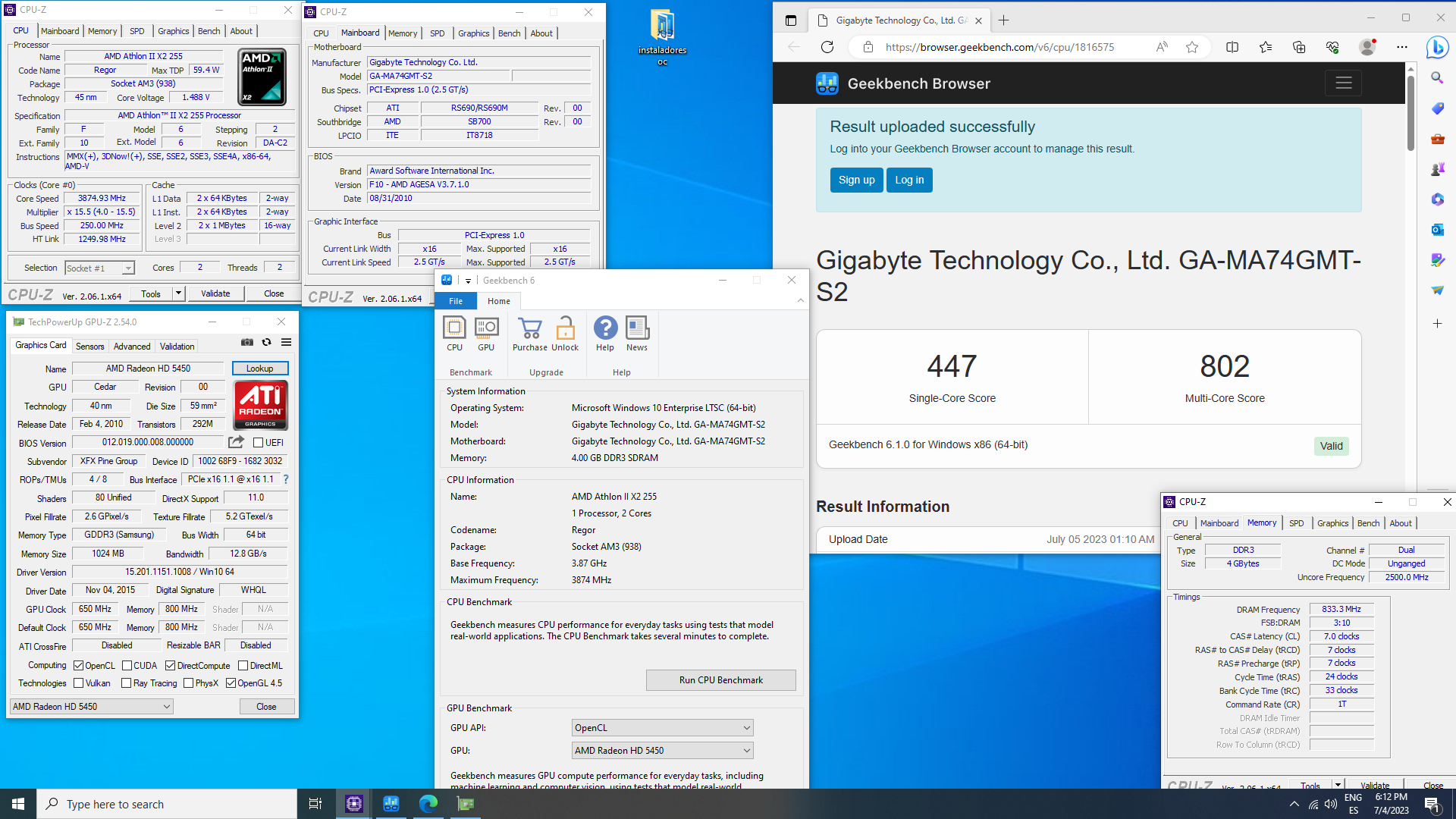This screenshot has width=1456, height=819.
Task: Click the GPU benchmark icon in Geekbench 6
Action: click(x=486, y=334)
